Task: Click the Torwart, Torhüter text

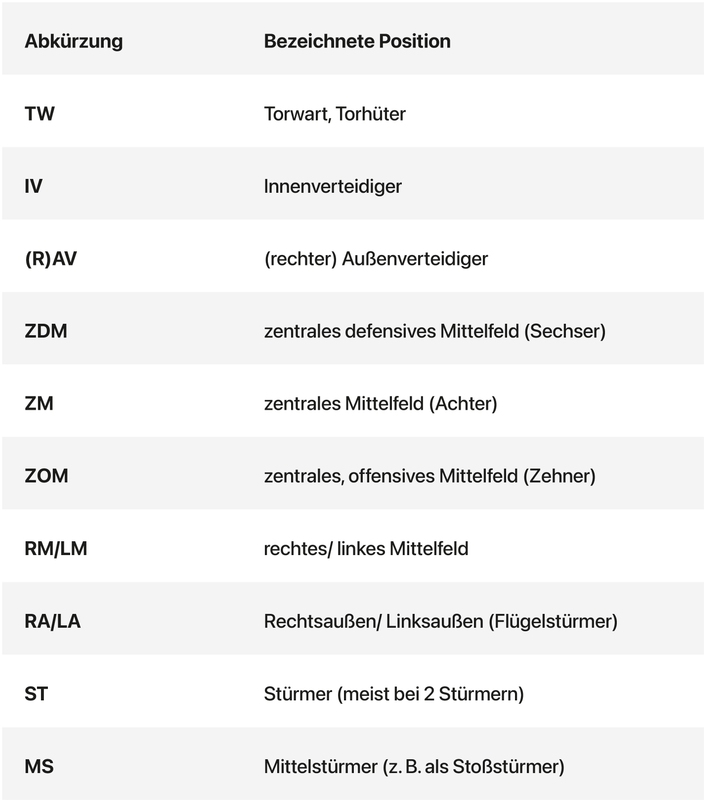Action: (335, 114)
